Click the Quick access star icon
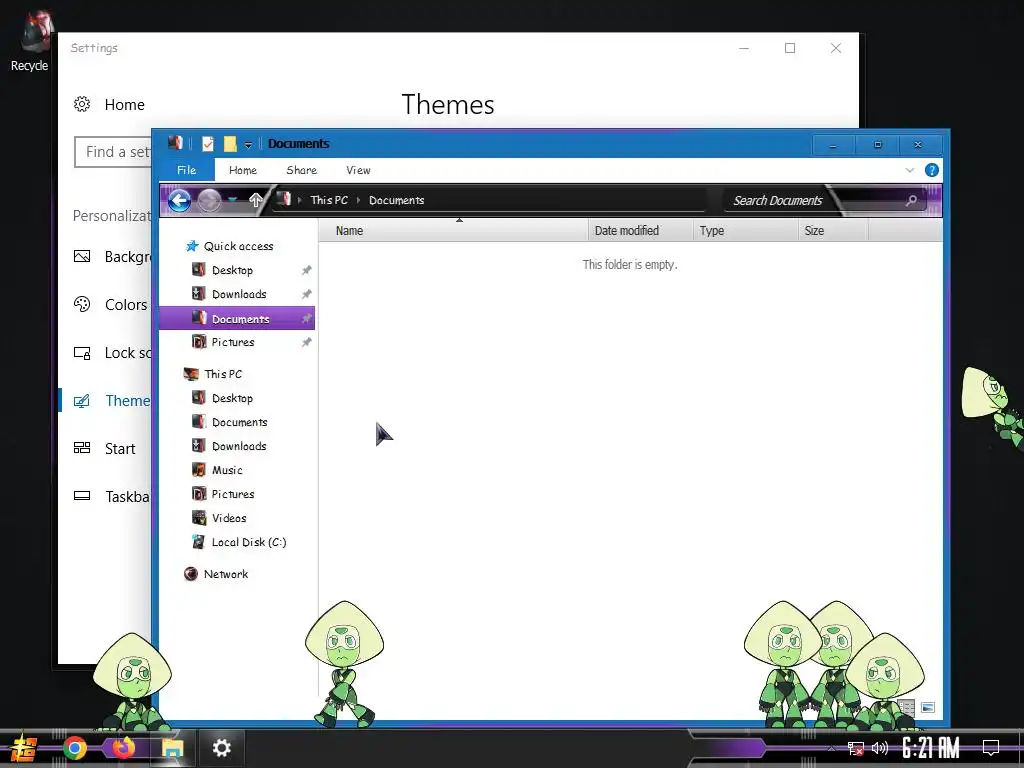 pyautogui.click(x=192, y=246)
